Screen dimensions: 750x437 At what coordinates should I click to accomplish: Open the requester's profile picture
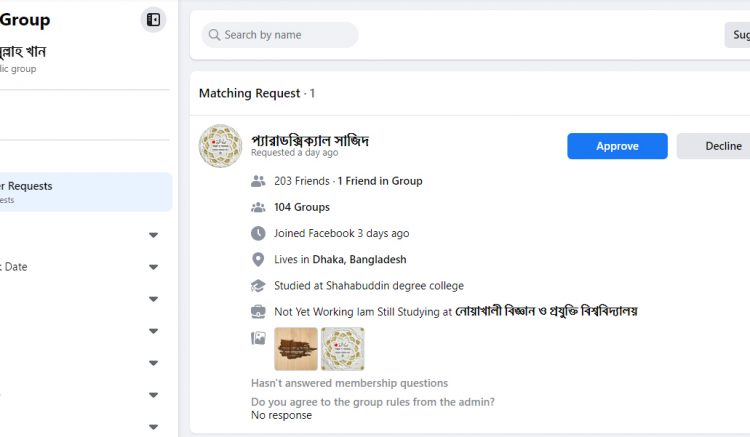point(220,146)
